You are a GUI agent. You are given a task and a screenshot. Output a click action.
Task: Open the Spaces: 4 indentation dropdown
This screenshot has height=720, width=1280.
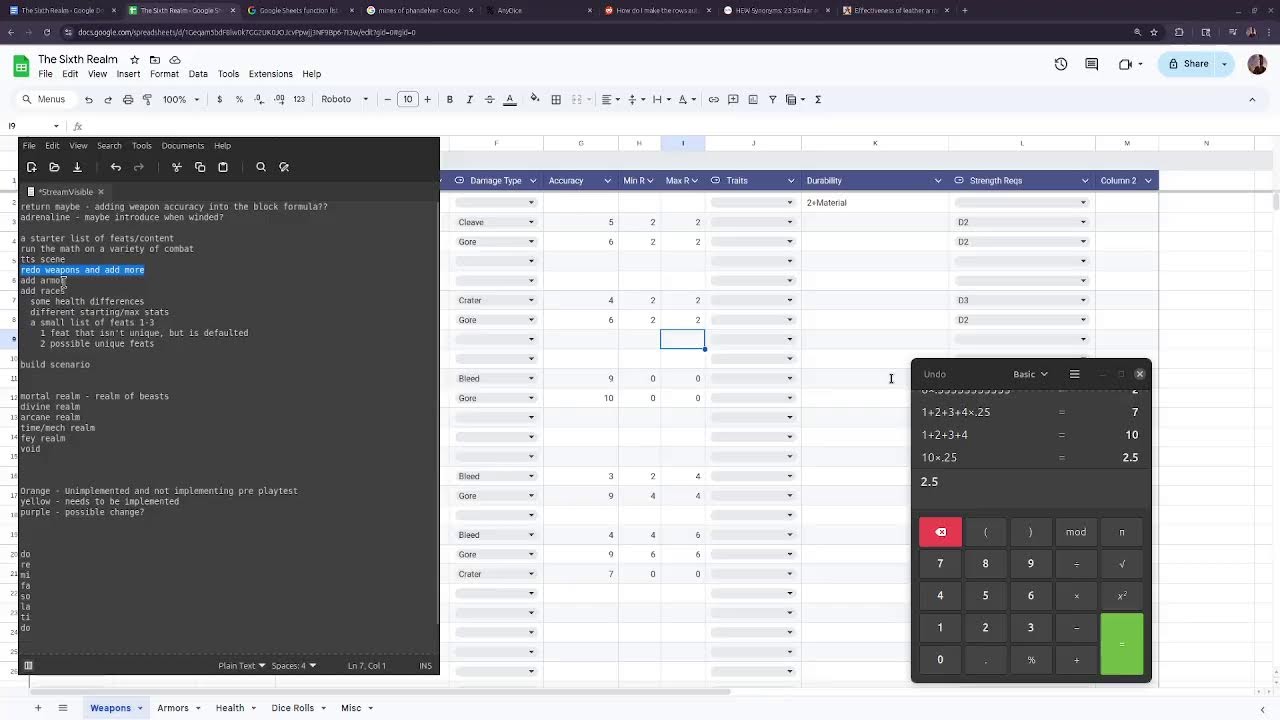point(294,665)
